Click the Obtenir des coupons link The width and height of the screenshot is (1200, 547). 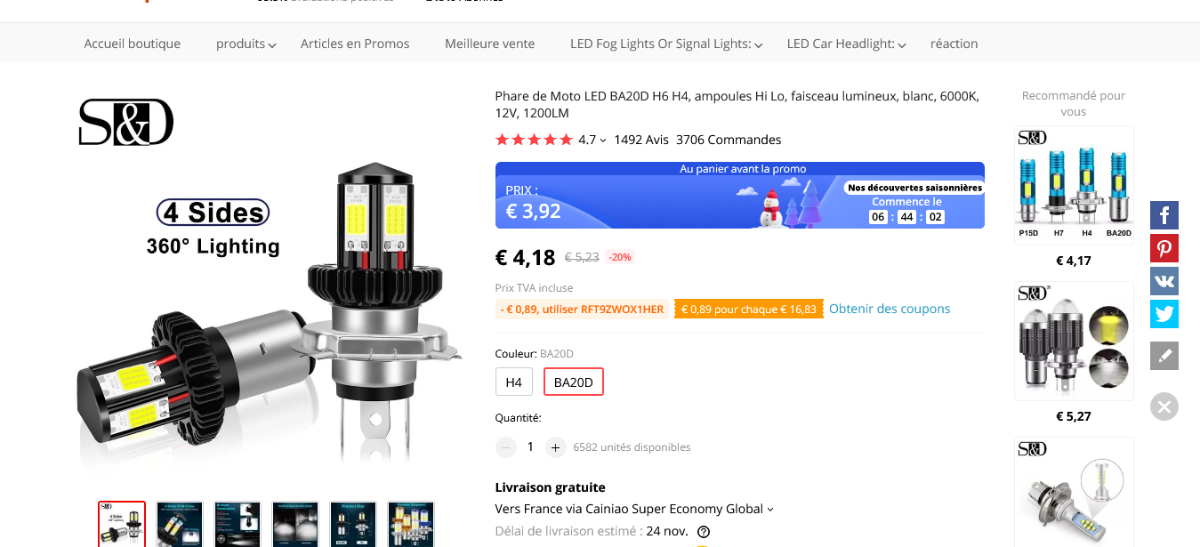click(x=890, y=309)
